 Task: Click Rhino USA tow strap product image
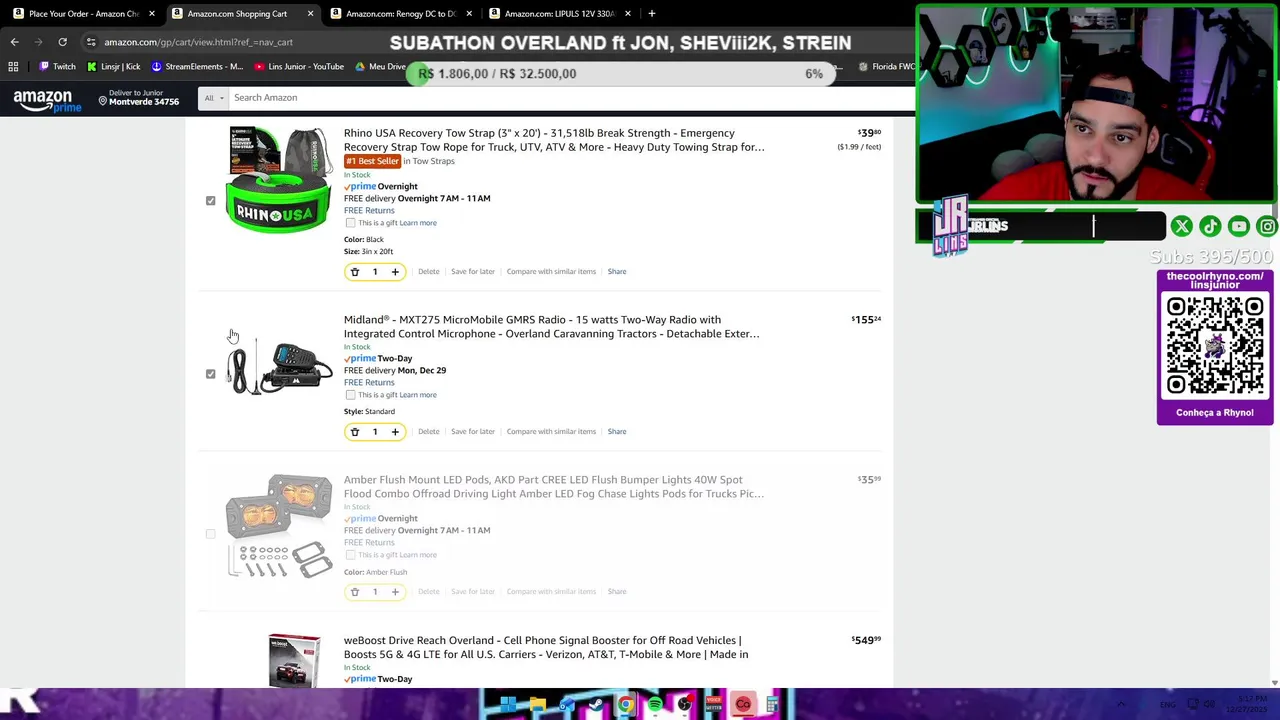tap(279, 180)
